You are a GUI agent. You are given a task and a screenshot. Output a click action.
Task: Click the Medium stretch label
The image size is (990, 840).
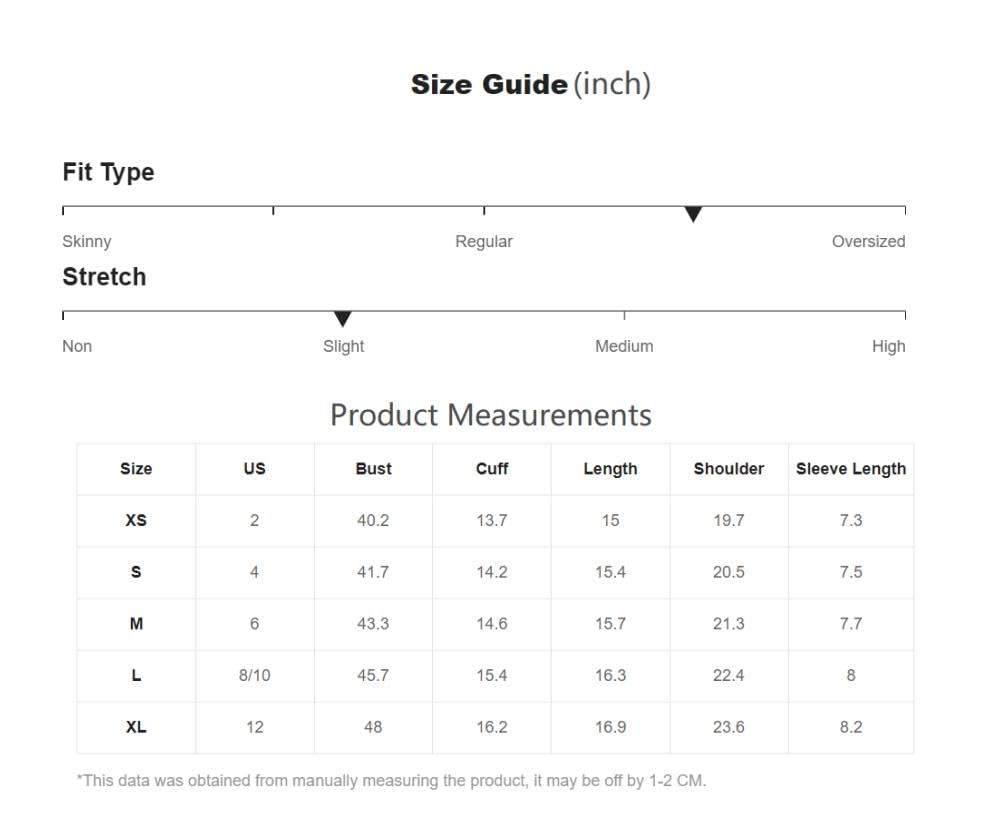coord(624,346)
